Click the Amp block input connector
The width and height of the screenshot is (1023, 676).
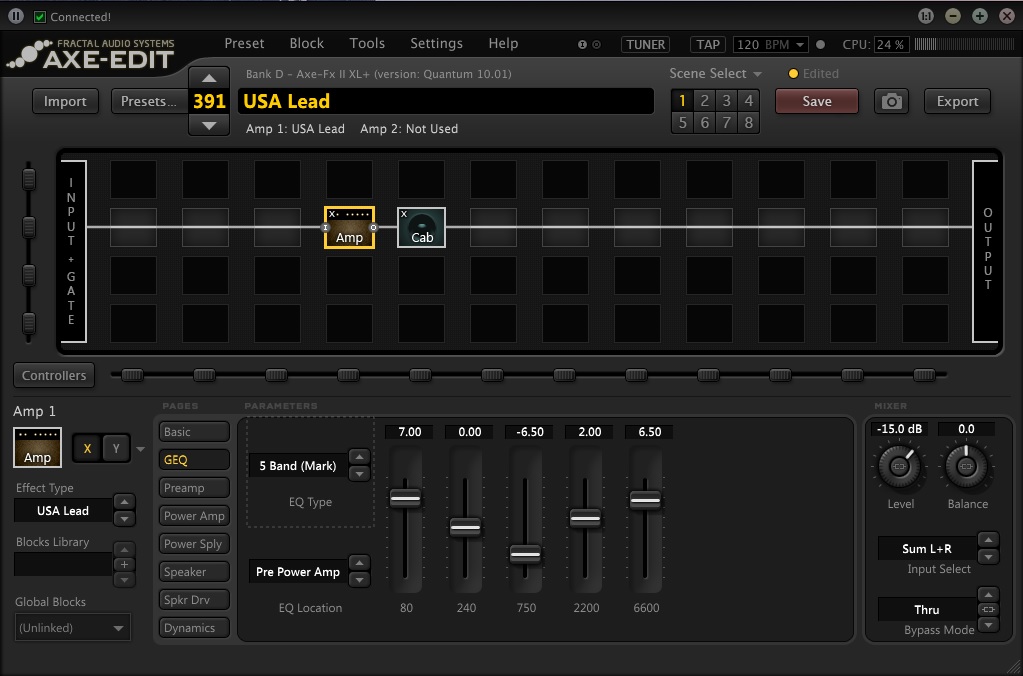point(326,228)
